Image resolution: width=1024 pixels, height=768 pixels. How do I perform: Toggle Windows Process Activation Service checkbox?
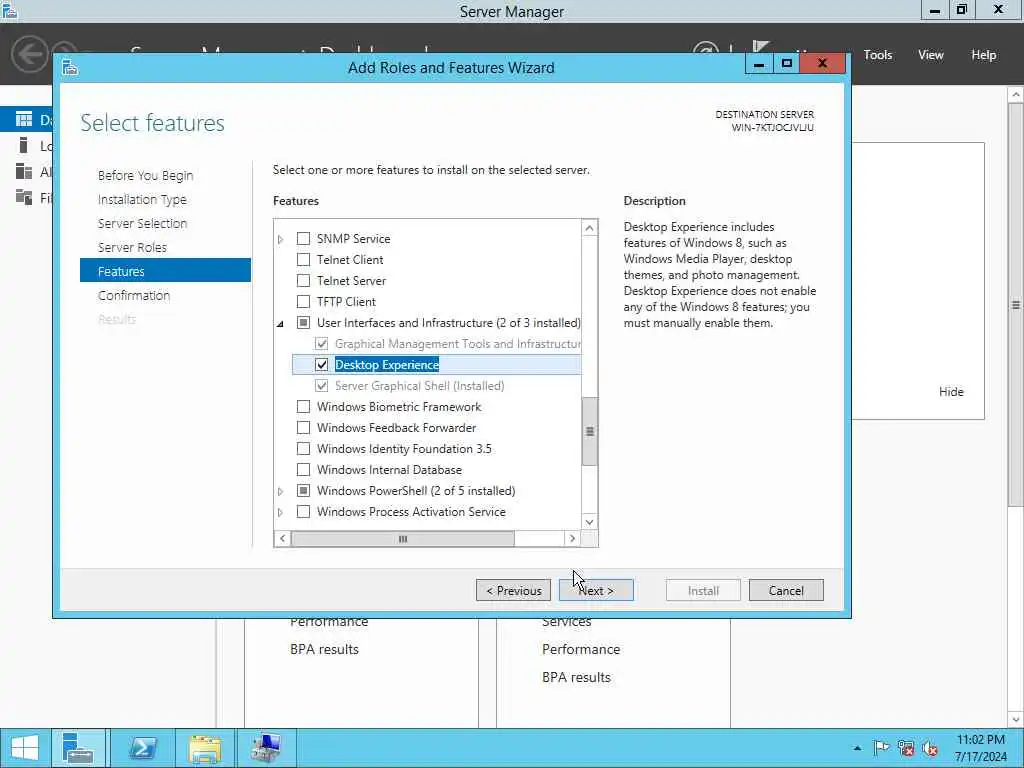coord(303,511)
